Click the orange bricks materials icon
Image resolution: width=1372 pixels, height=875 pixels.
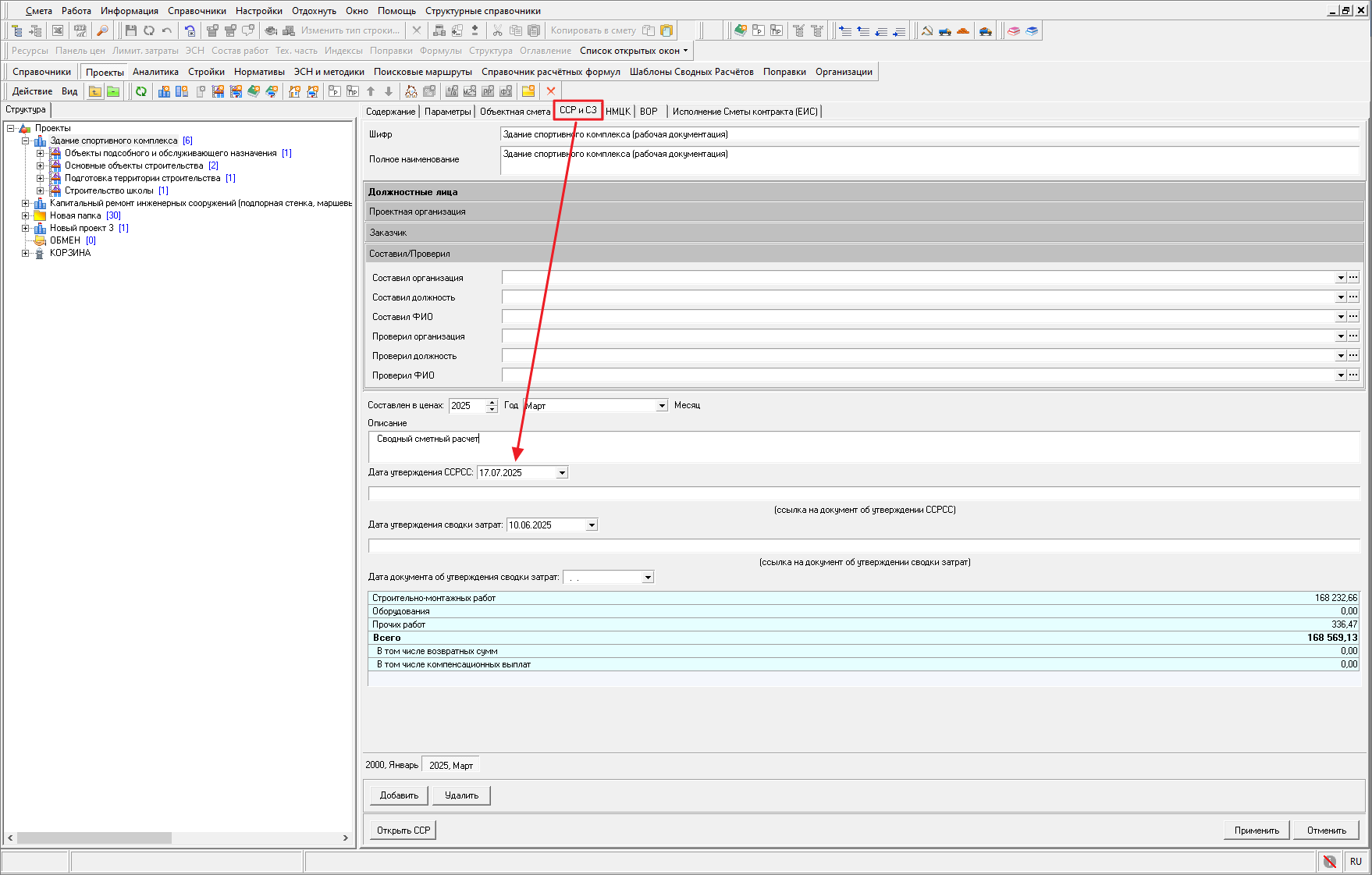[963, 30]
